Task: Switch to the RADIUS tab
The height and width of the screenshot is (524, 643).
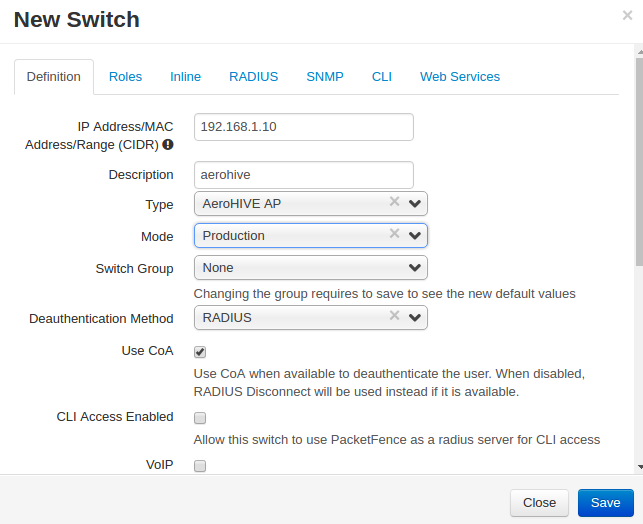Action: [253, 77]
